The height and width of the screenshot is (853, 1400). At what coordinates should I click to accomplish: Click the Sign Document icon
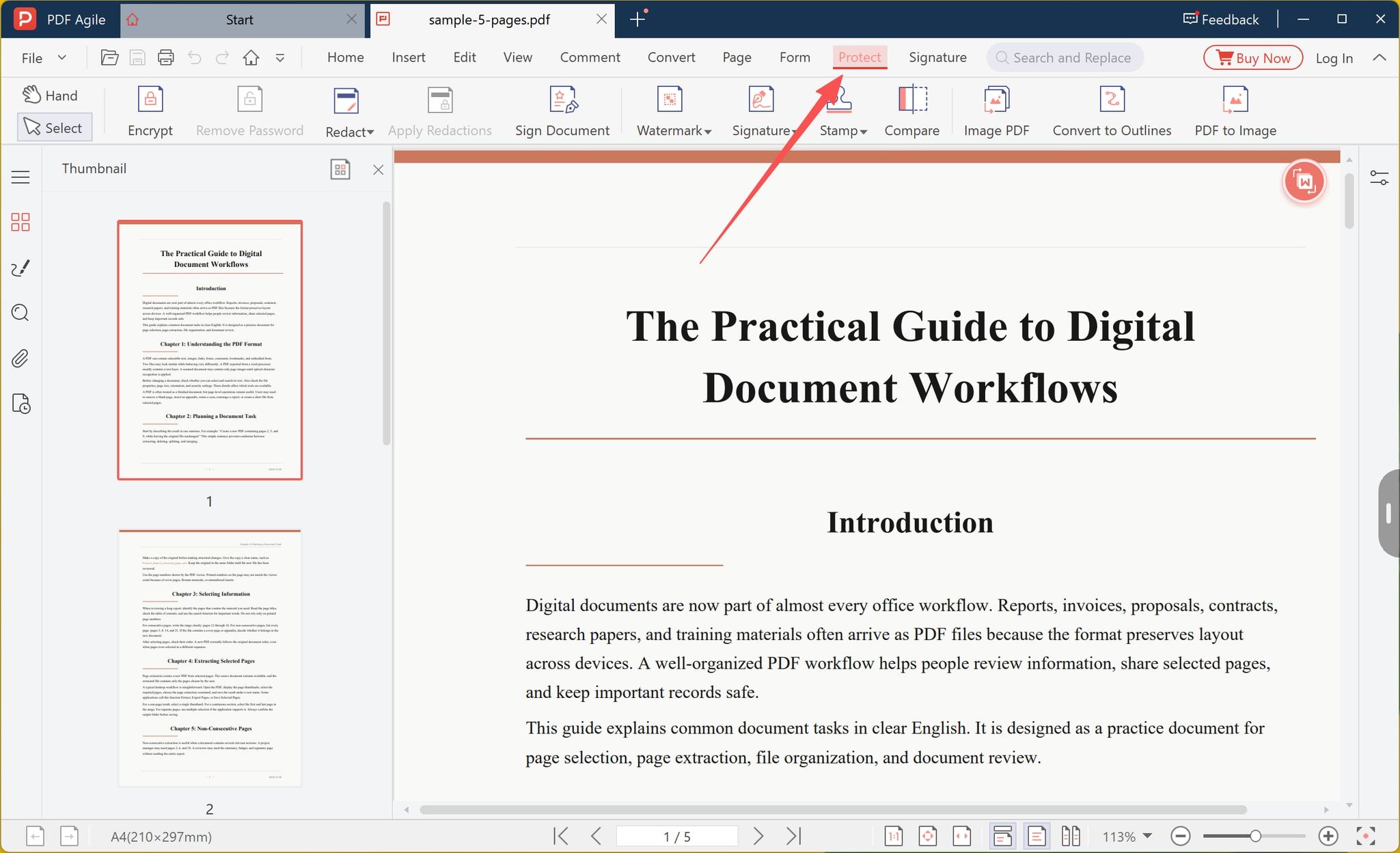[563, 100]
